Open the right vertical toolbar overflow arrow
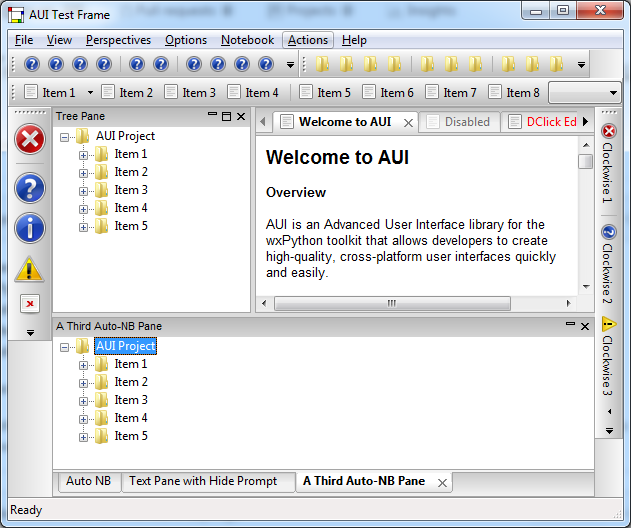Image resolution: width=631 pixels, height=528 pixels. tap(609, 431)
